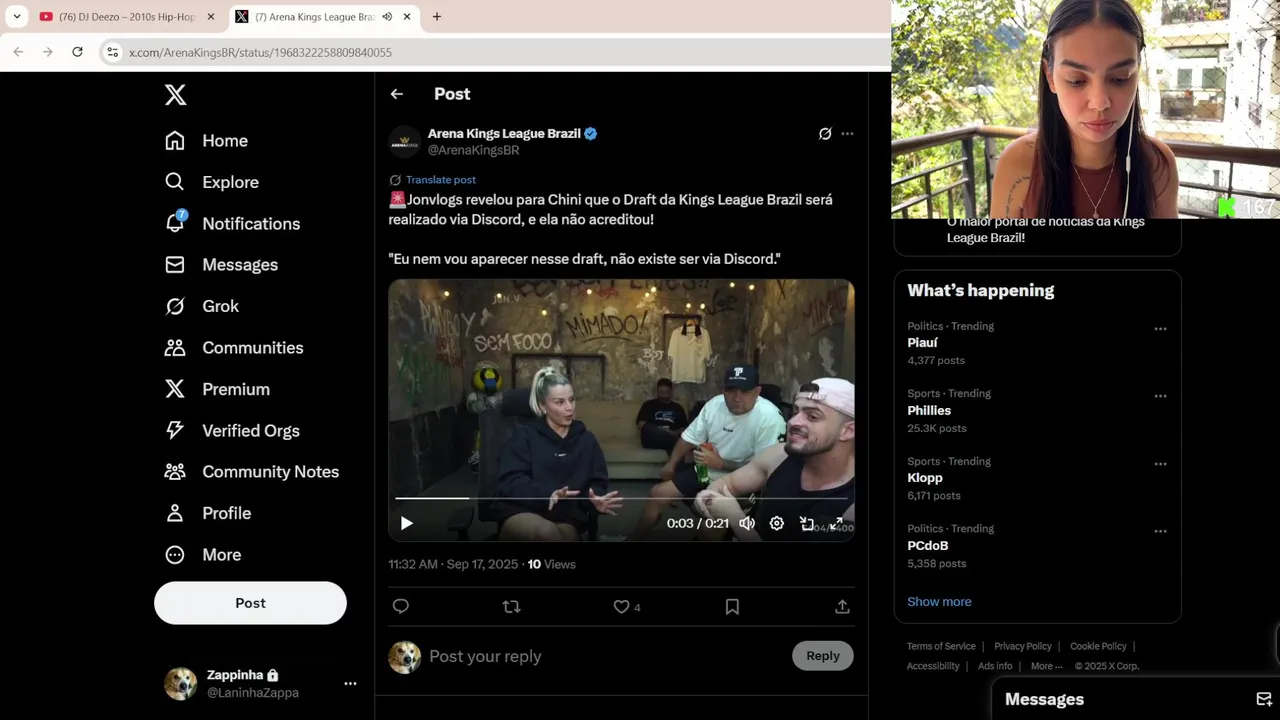
Task: View site information icon in address bar
Action: click(113, 52)
